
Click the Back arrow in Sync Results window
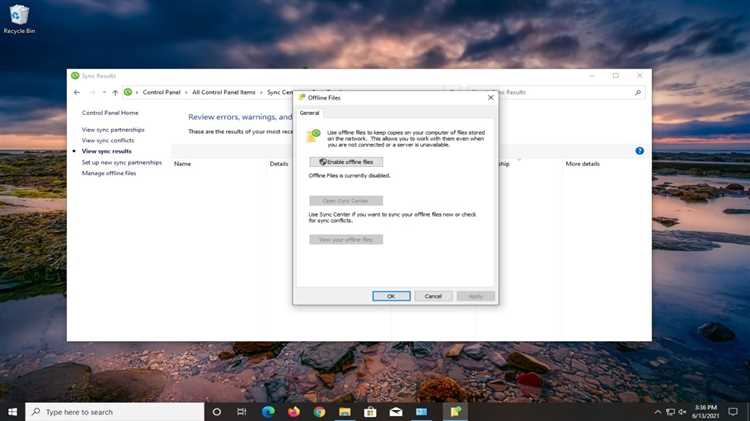[77, 92]
